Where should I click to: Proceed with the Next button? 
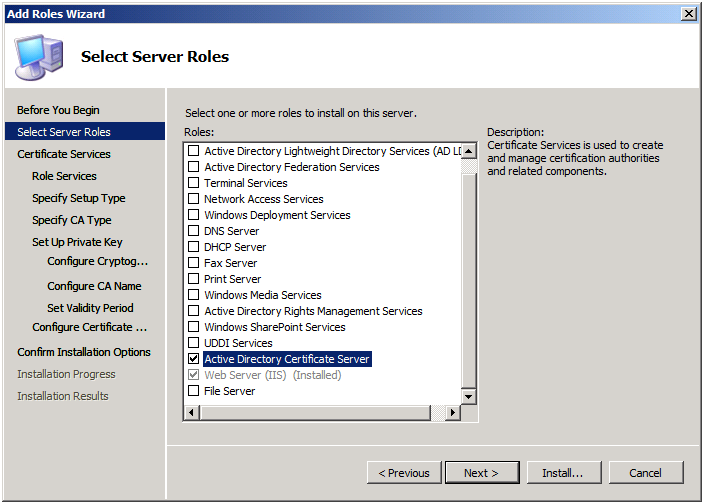[482, 473]
